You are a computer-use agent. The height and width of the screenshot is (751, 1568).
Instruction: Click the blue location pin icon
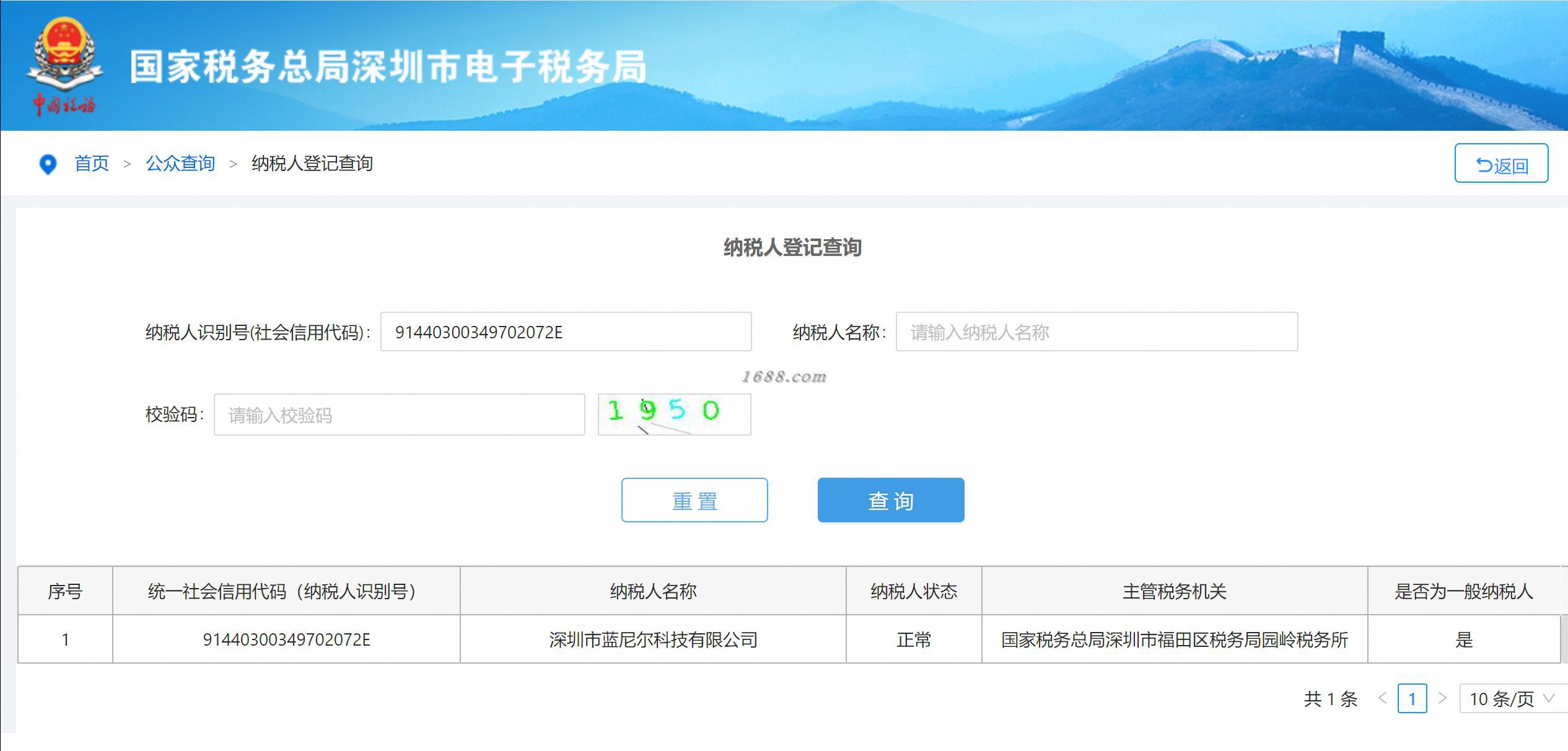48,164
